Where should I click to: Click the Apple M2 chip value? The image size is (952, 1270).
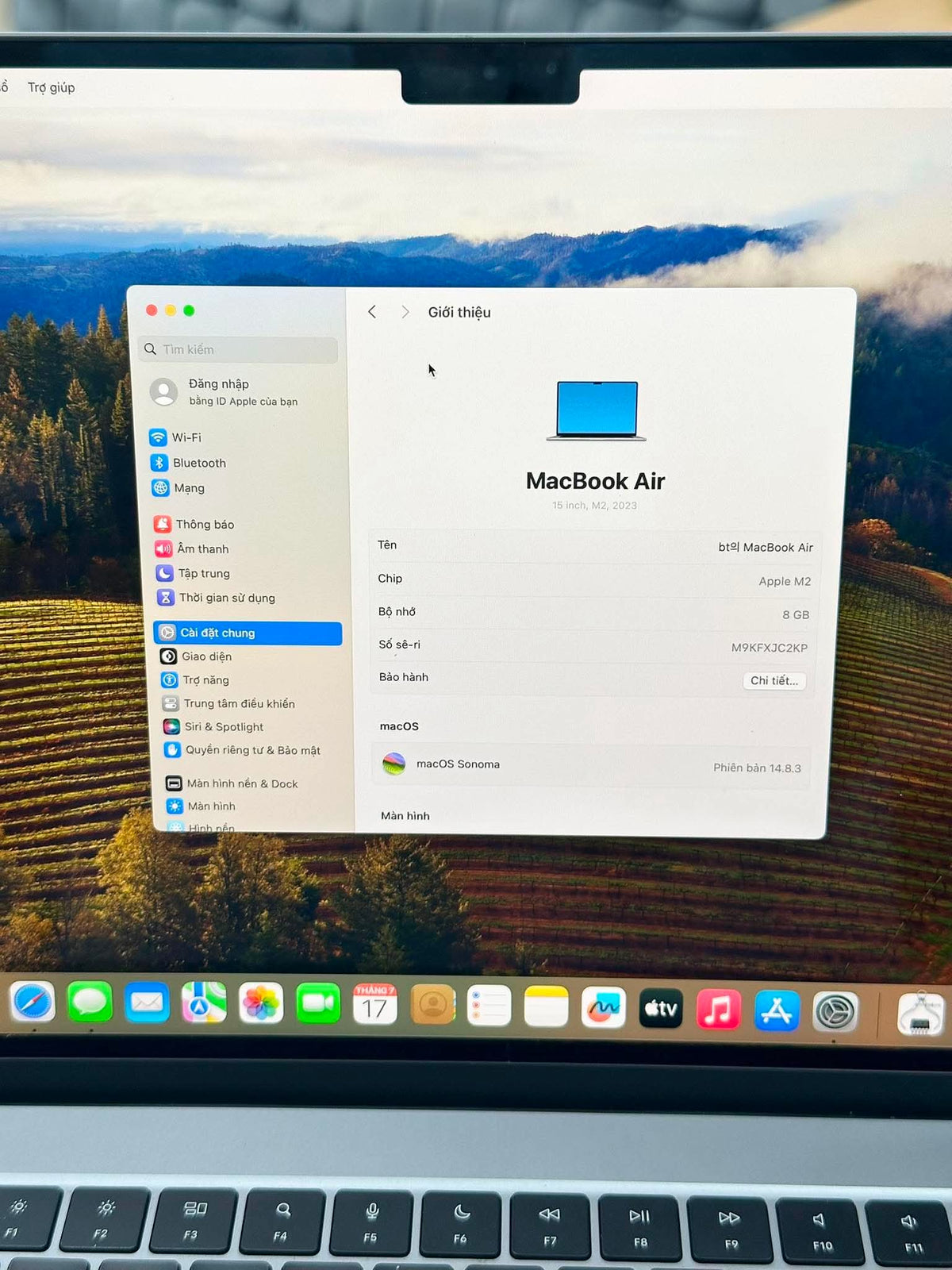point(785,581)
